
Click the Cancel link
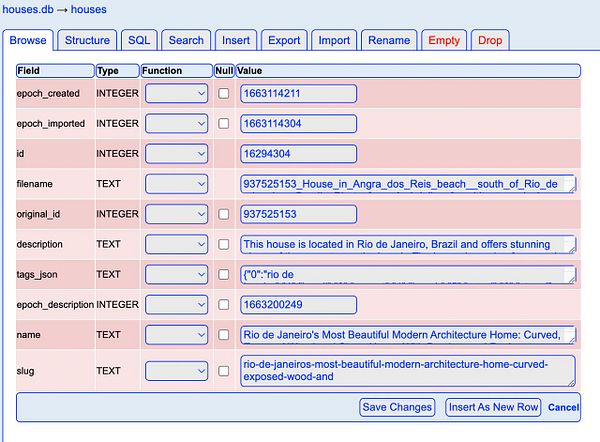coord(563,408)
